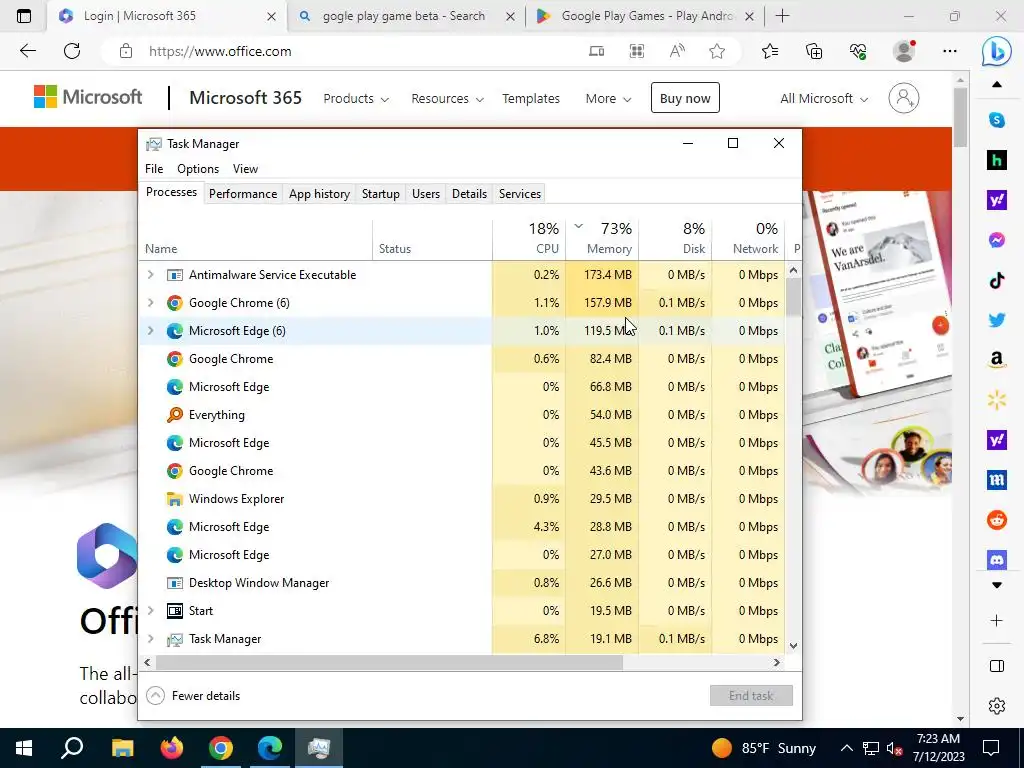The width and height of the screenshot is (1024, 768).
Task: Switch to the Startup tab
Action: tap(381, 194)
